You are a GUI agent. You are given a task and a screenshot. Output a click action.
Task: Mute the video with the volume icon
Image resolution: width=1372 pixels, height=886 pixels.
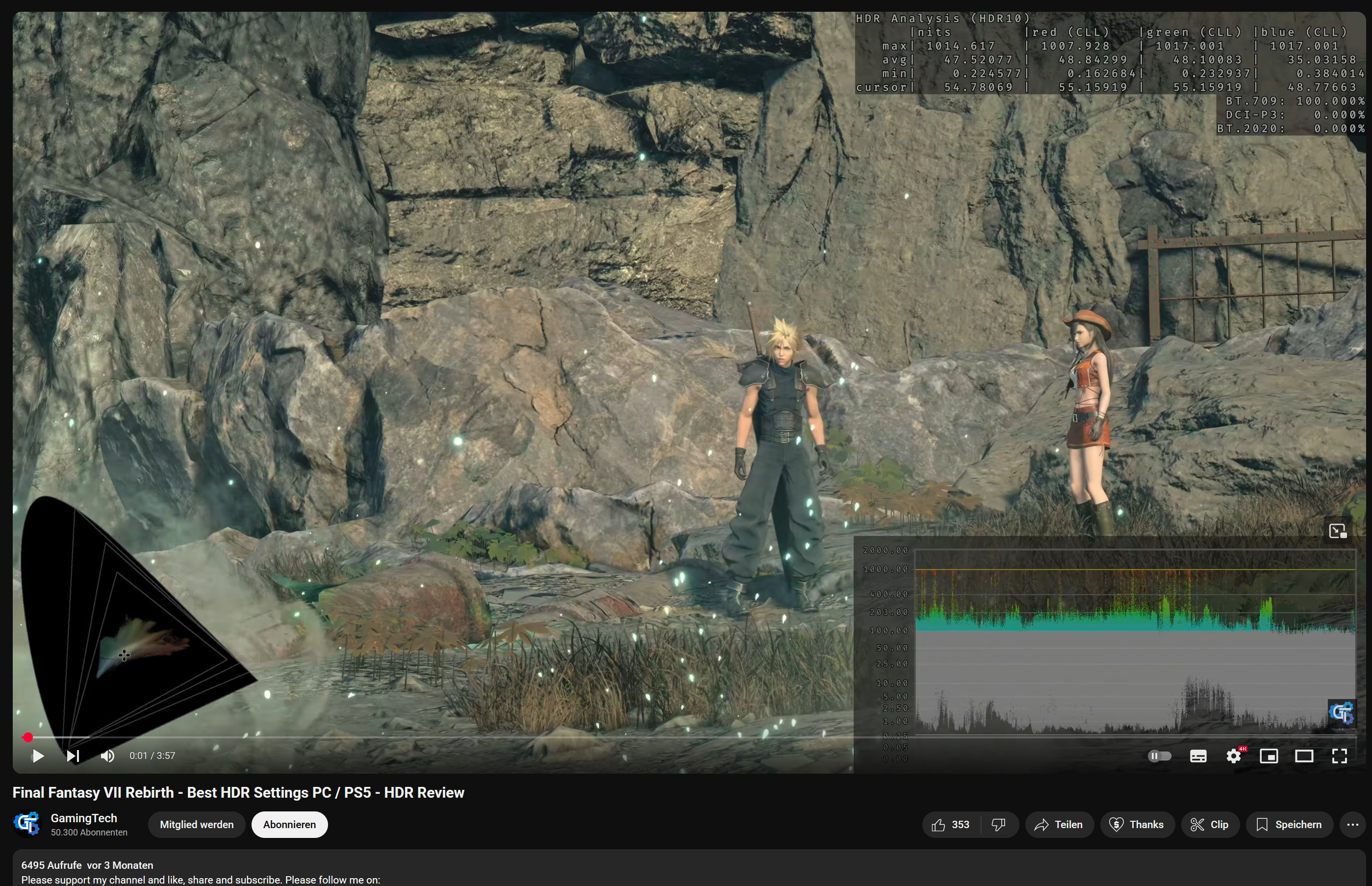[x=107, y=756]
